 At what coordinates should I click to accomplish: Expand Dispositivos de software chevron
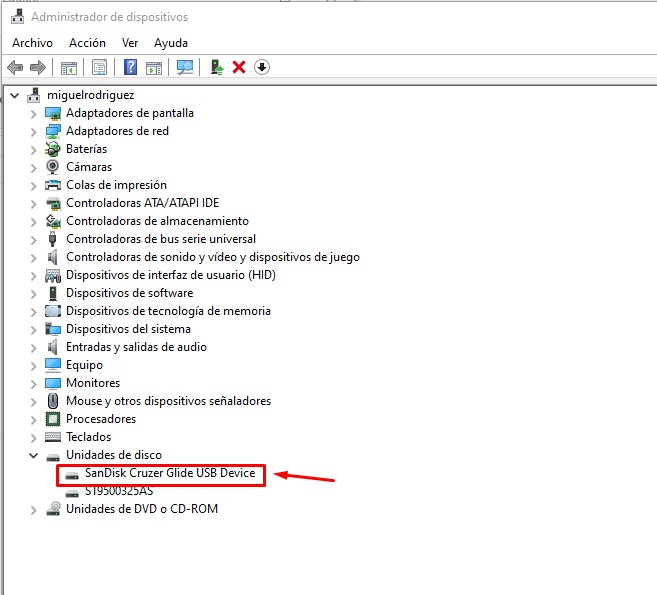tap(34, 294)
